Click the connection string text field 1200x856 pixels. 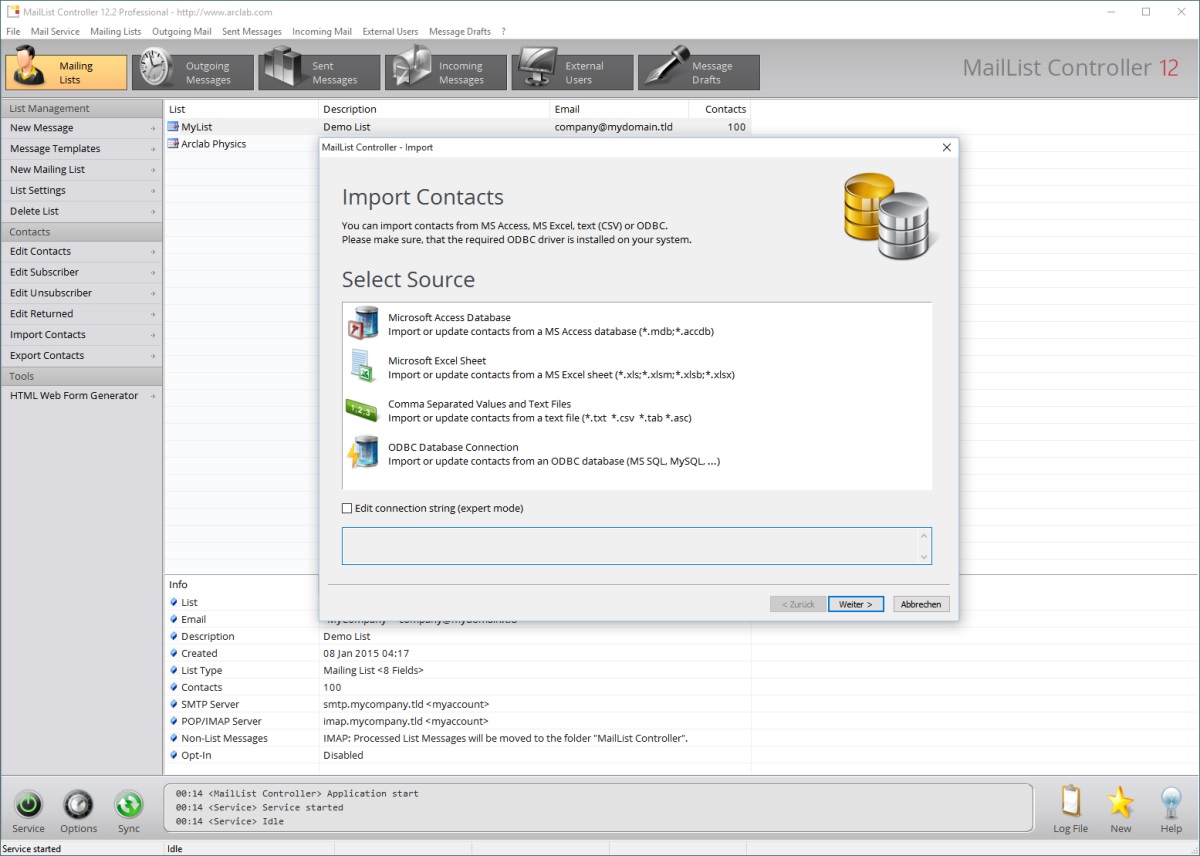636,546
